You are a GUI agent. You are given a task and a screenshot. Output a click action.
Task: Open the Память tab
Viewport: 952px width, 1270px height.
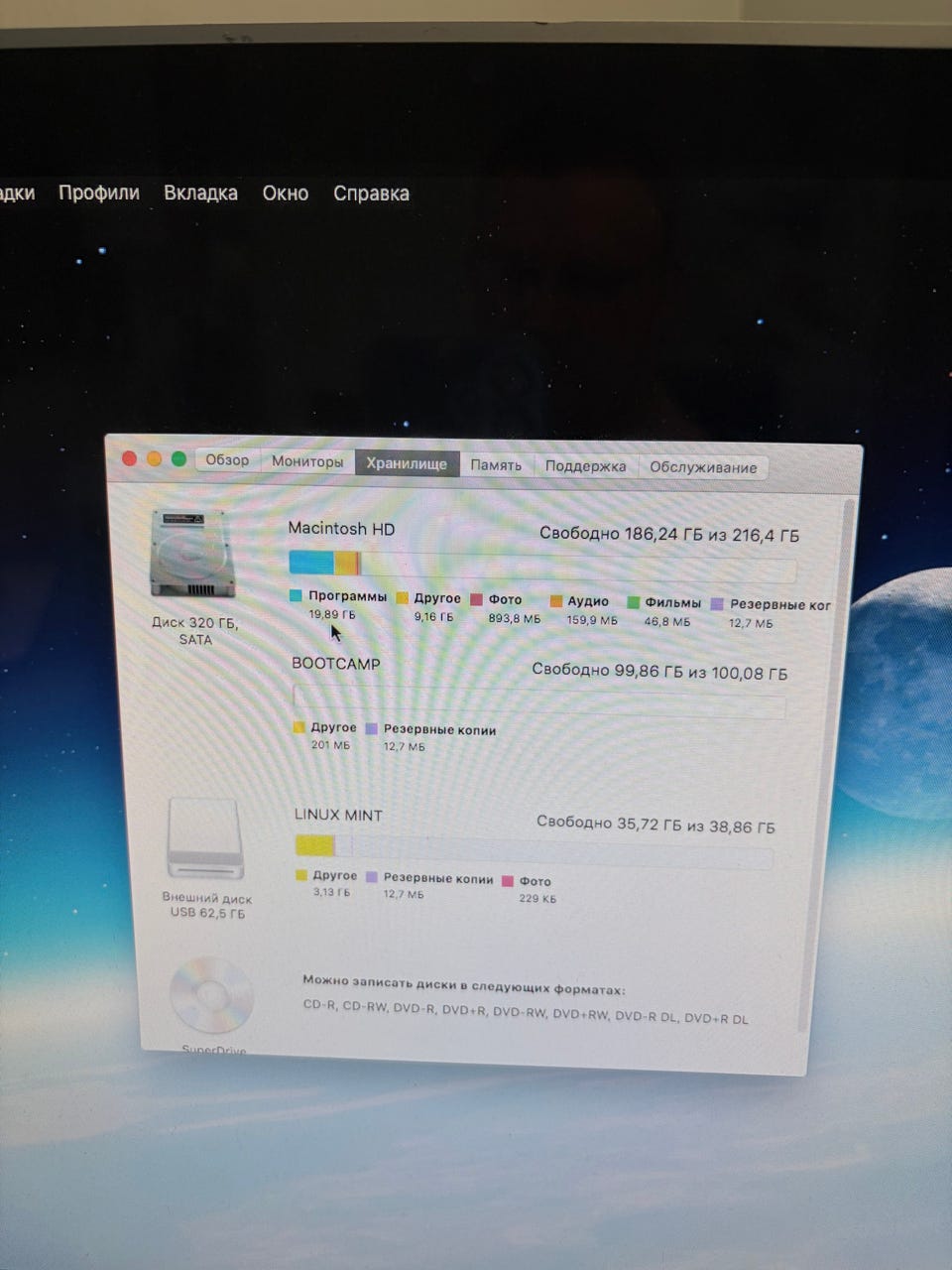[x=496, y=464]
